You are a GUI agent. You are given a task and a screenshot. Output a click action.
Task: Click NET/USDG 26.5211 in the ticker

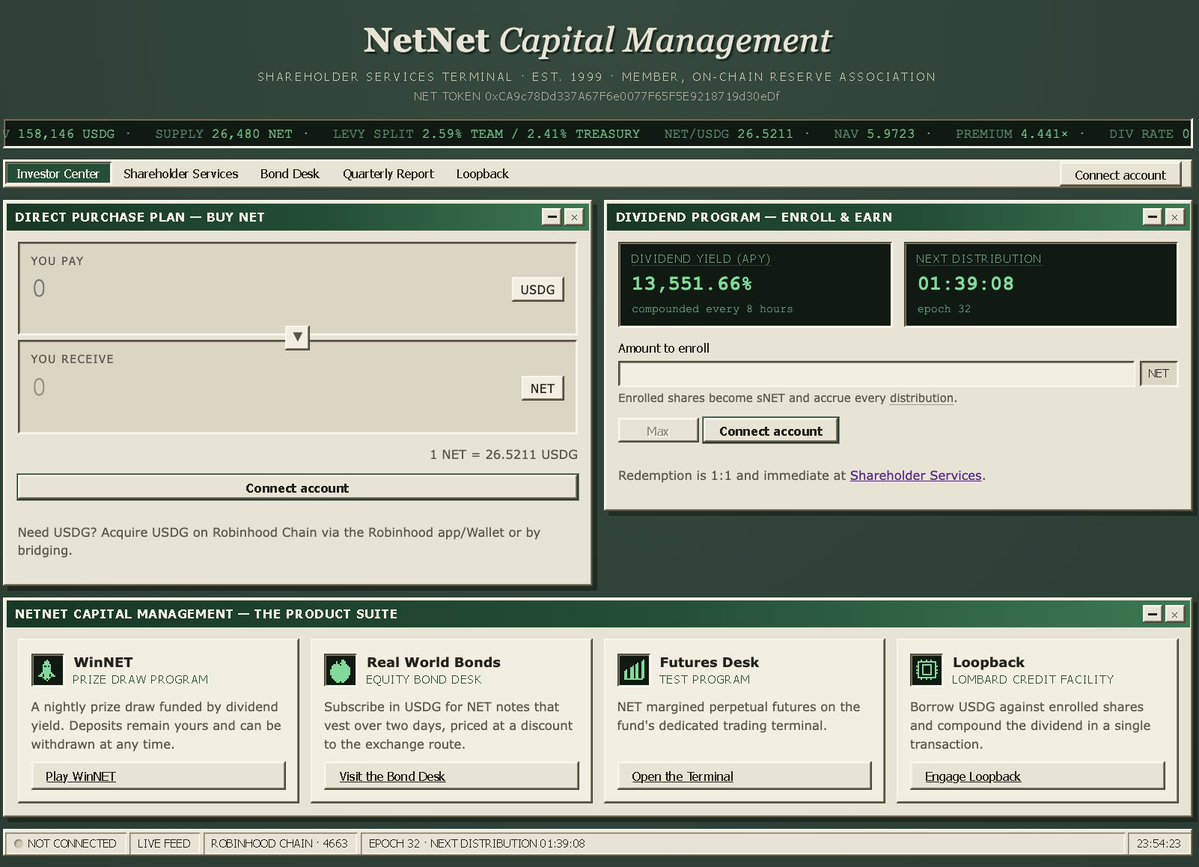(x=729, y=134)
